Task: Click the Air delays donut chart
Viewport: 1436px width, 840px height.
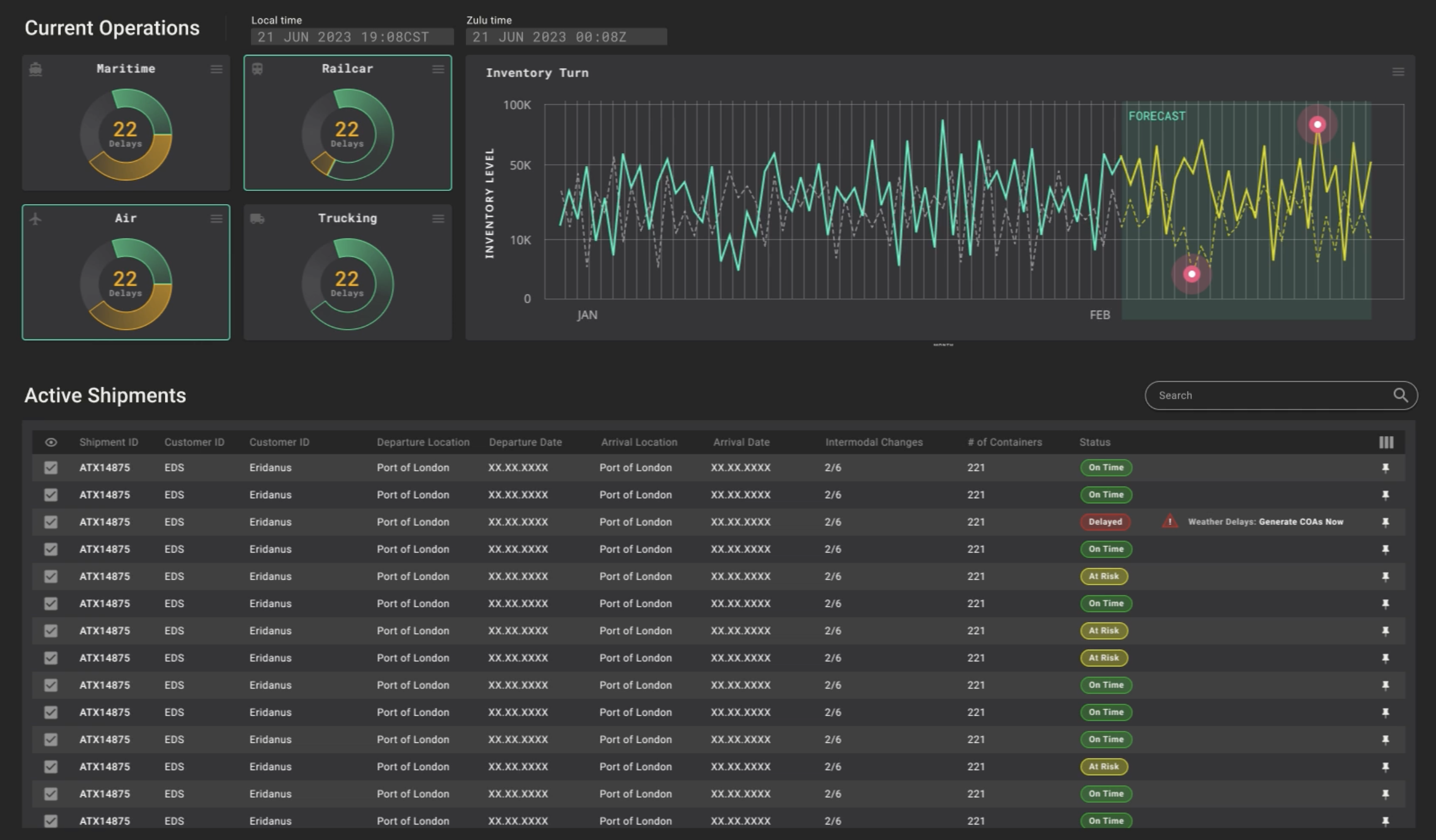Action: 126,284
